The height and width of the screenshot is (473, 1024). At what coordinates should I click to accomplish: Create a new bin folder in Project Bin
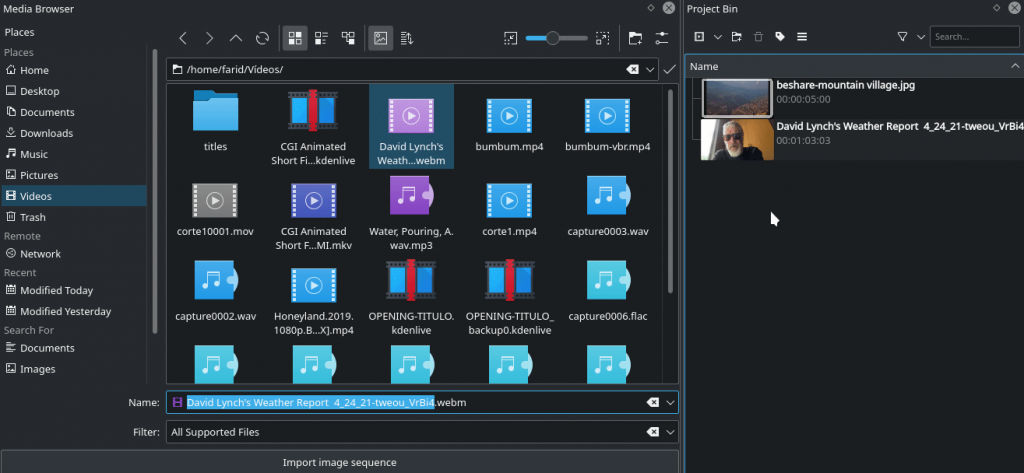point(736,37)
